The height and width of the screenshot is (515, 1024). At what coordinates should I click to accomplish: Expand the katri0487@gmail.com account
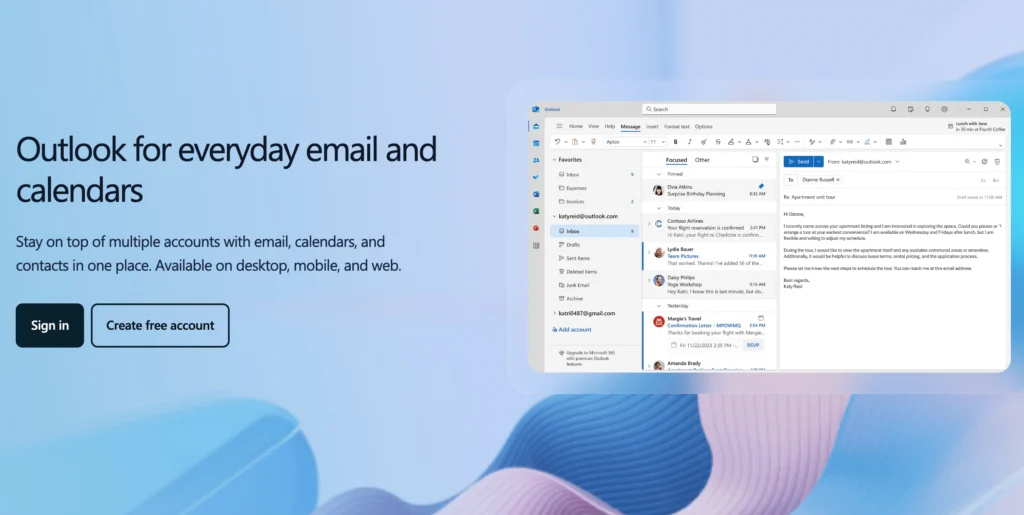coord(554,313)
